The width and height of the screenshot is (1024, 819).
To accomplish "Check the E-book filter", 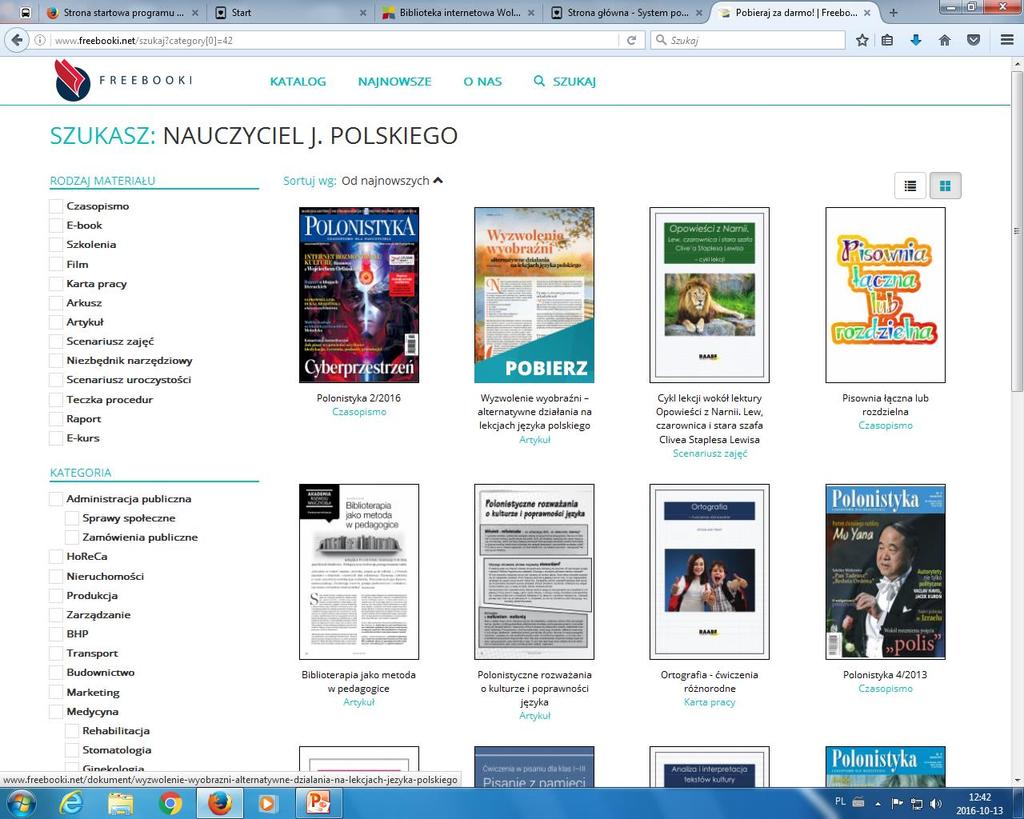I will [x=56, y=225].
